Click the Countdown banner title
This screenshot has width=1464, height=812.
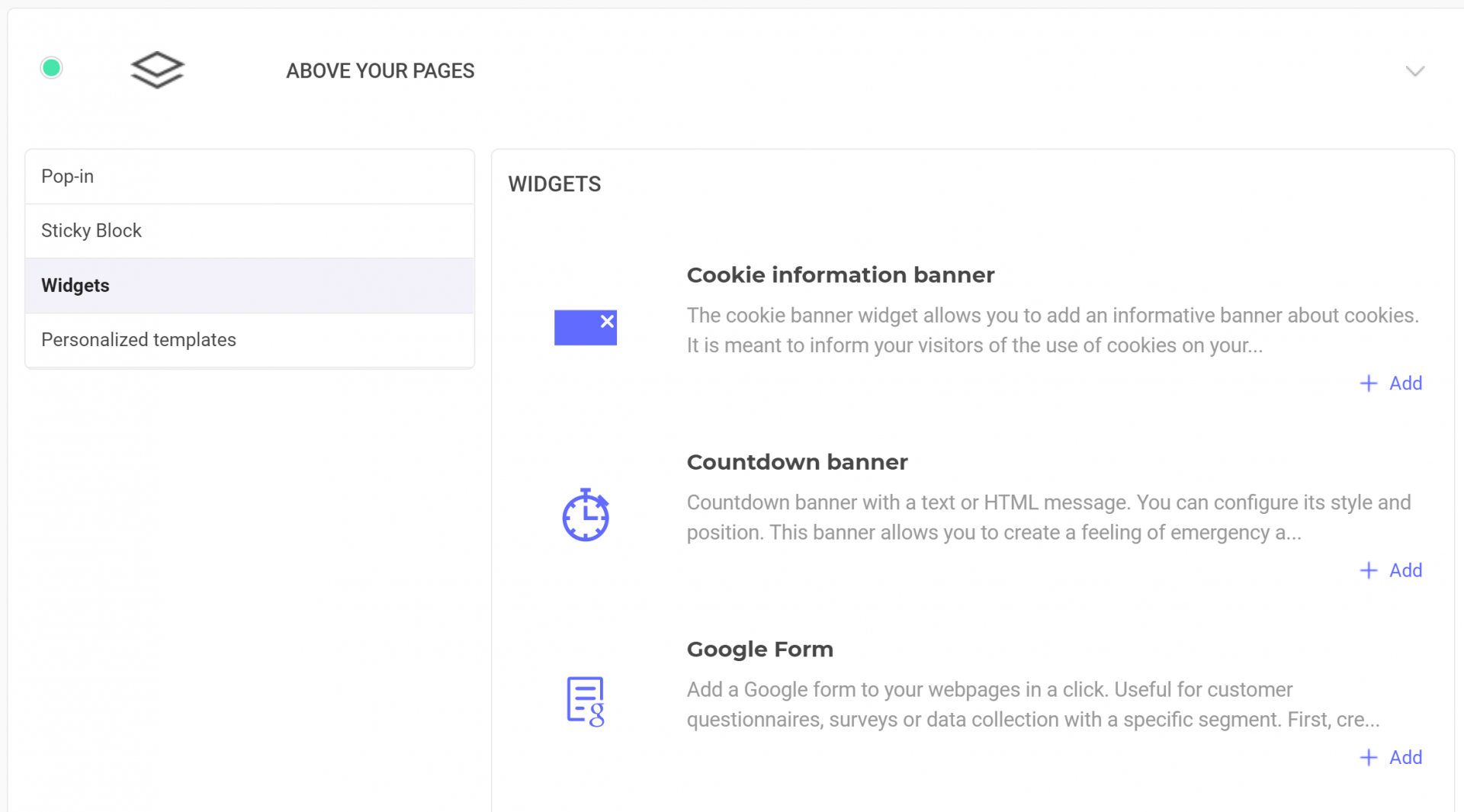point(797,462)
